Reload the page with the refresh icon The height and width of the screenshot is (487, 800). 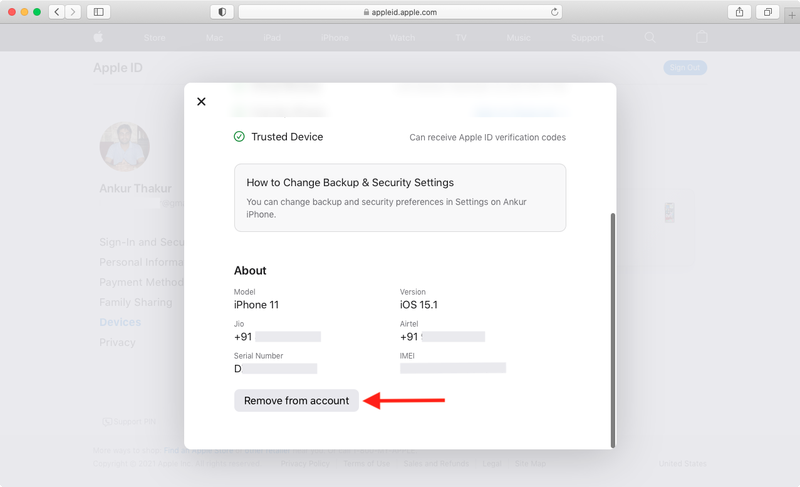tap(554, 12)
